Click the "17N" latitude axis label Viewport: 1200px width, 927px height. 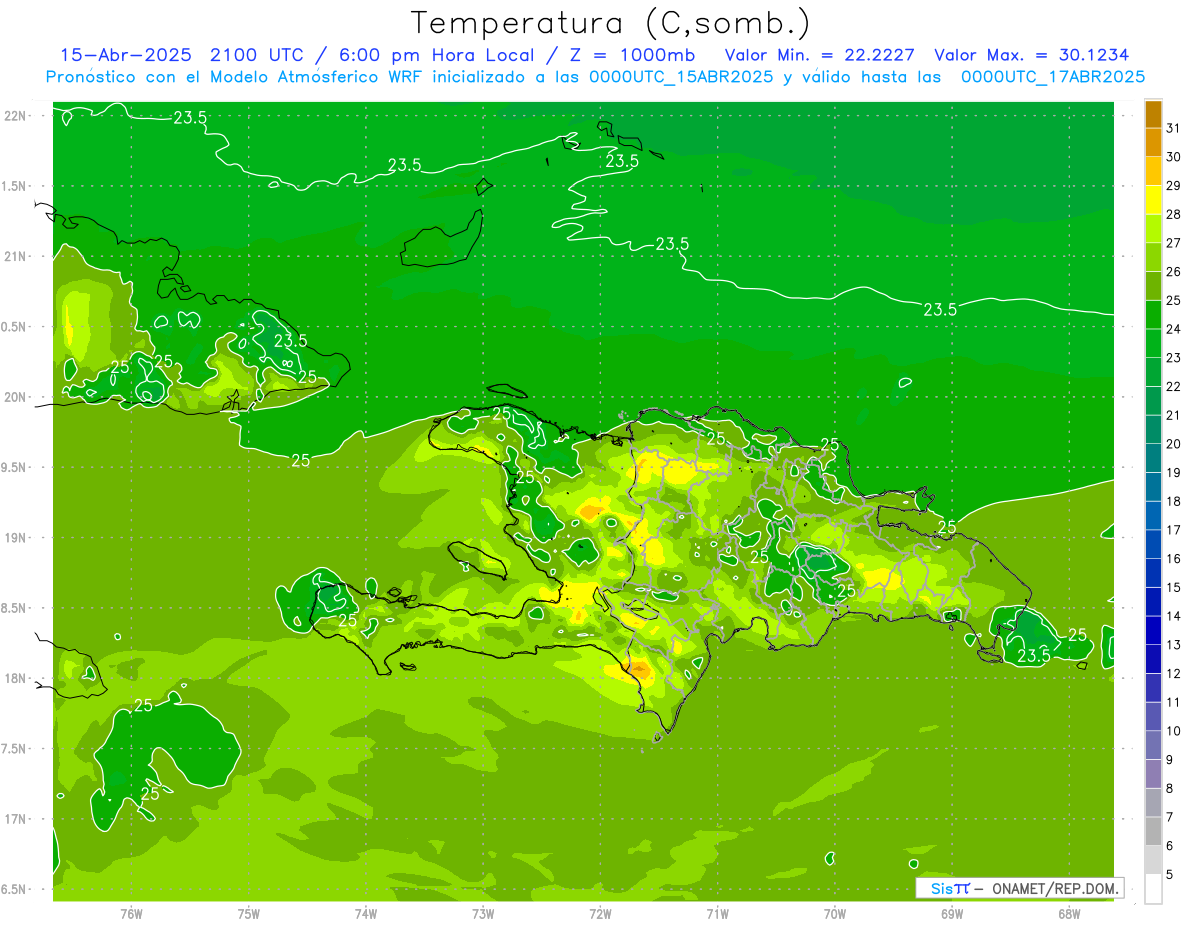pyautogui.click(x=17, y=819)
